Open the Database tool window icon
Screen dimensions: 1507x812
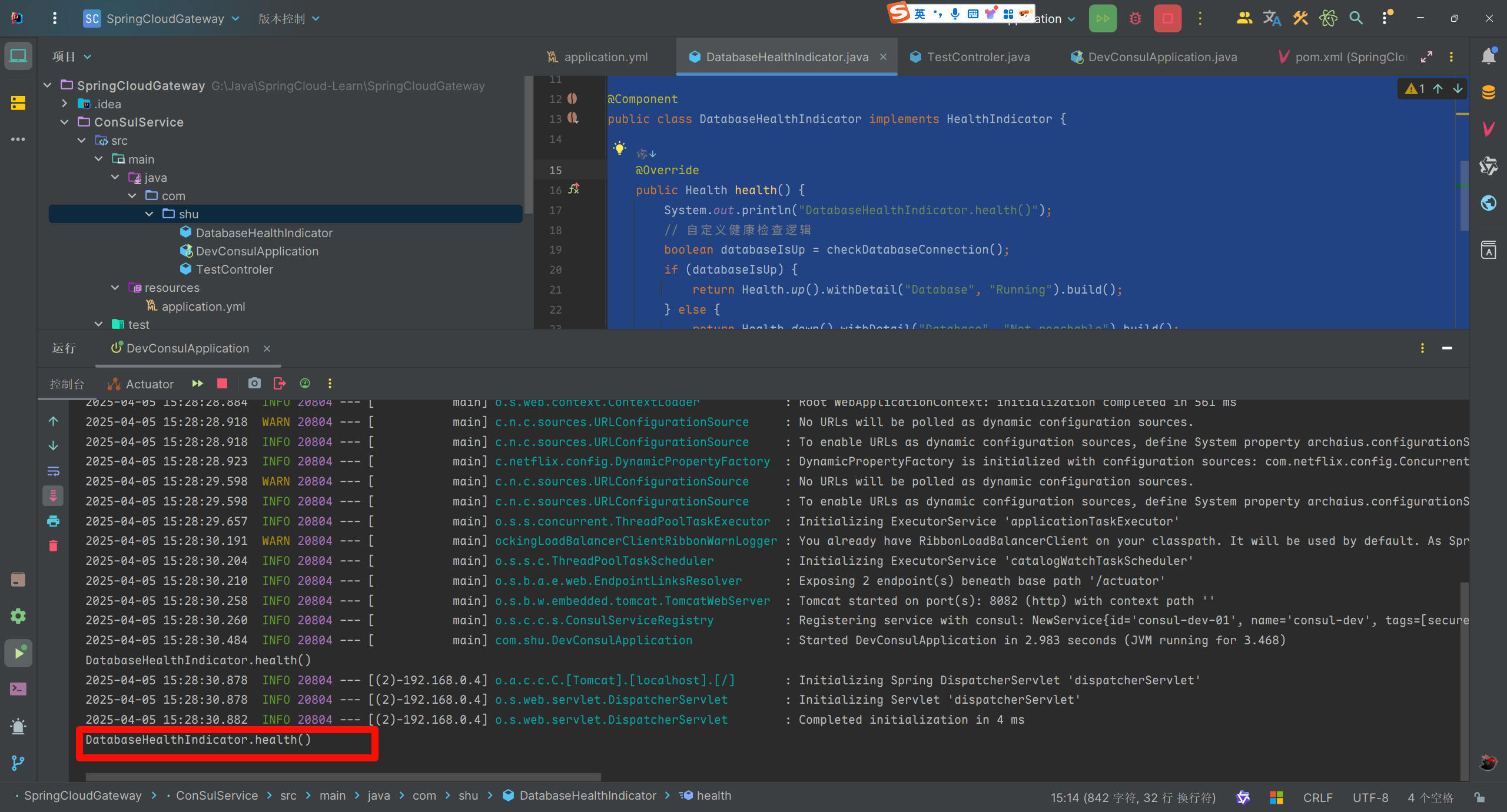pos(1488,92)
